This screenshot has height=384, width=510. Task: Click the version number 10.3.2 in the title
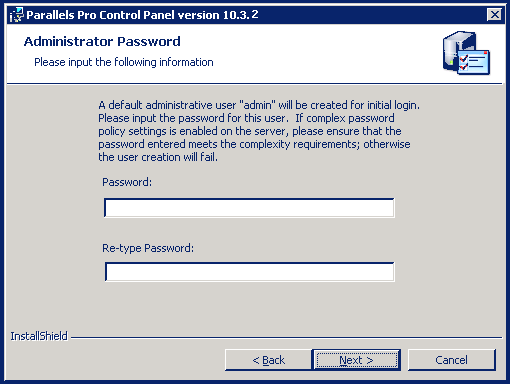(x=241, y=15)
